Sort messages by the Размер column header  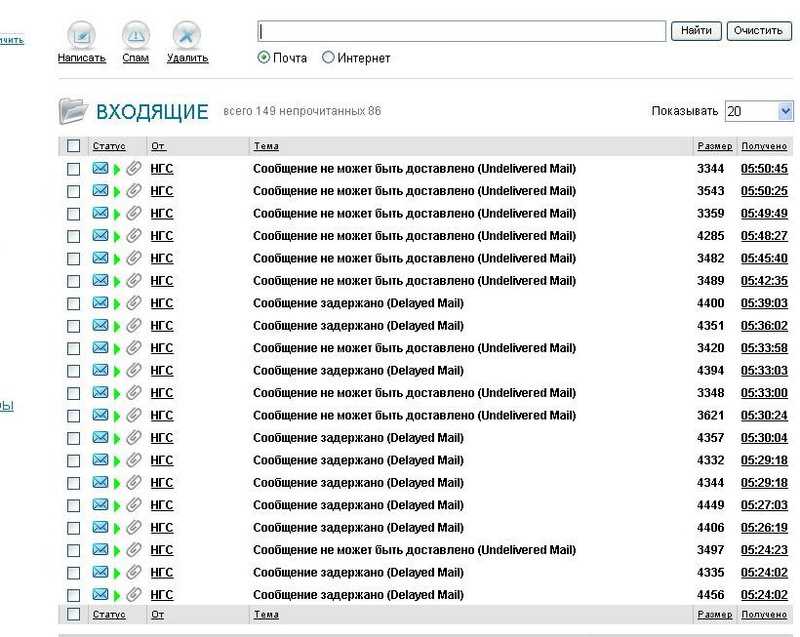tap(714, 146)
